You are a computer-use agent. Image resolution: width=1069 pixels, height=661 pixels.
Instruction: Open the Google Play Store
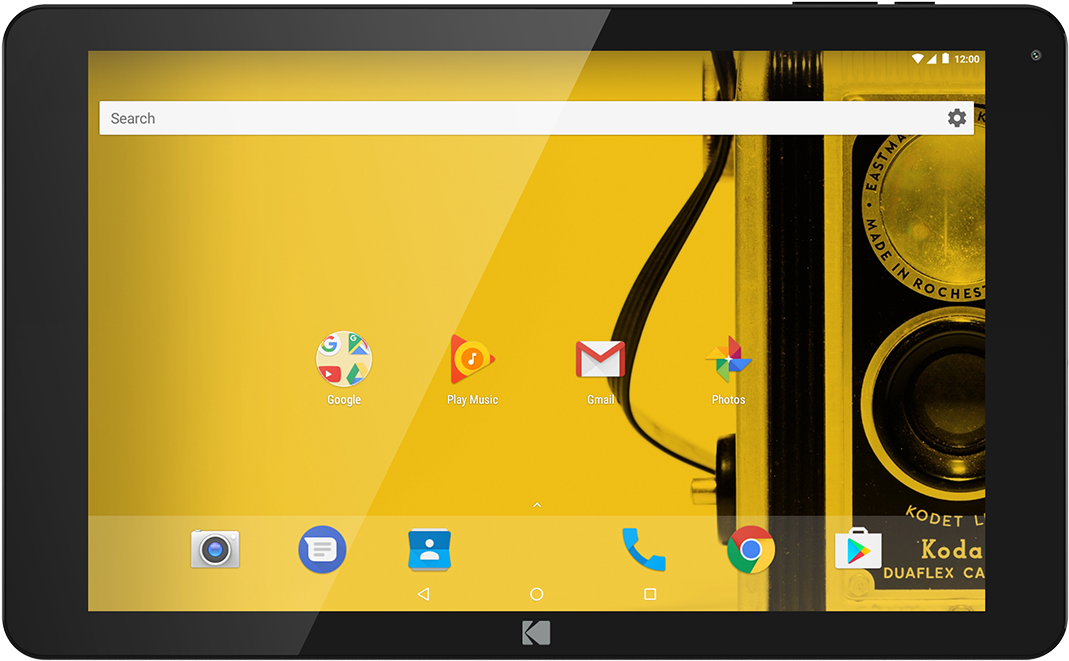tap(858, 549)
